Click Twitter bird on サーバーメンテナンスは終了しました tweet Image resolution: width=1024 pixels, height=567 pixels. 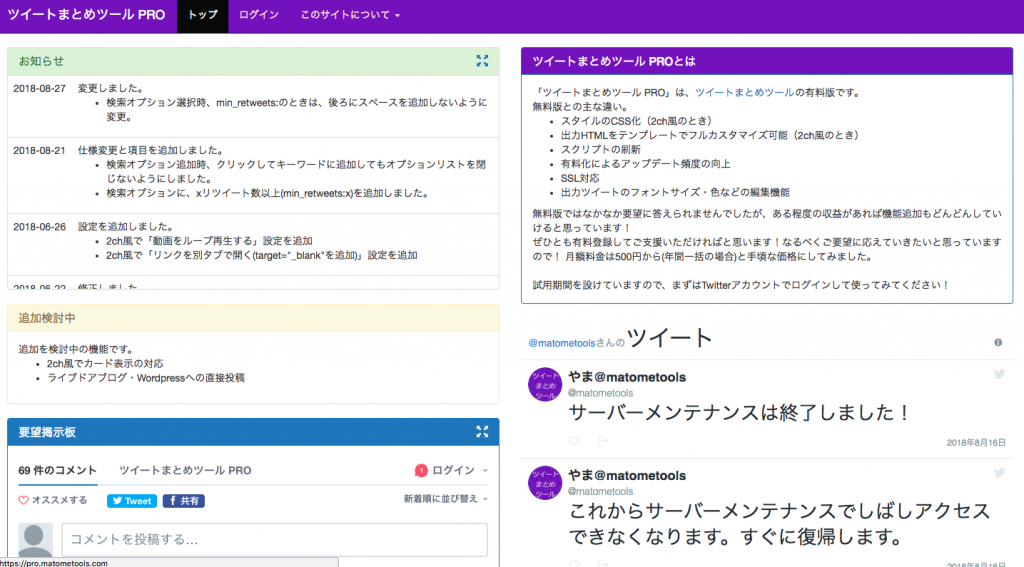(999, 374)
